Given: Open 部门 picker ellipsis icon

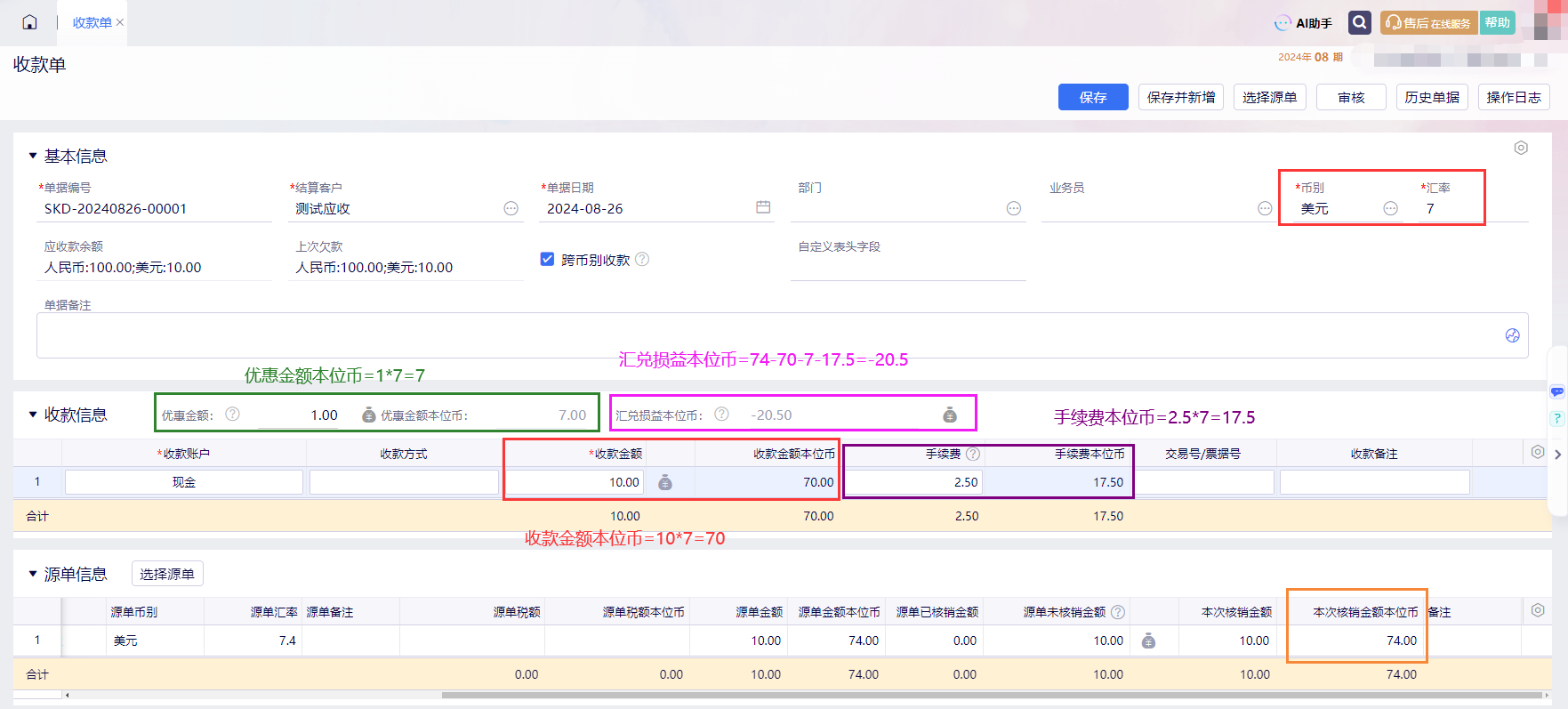Looking at the screenshot, I should 1013,208.
